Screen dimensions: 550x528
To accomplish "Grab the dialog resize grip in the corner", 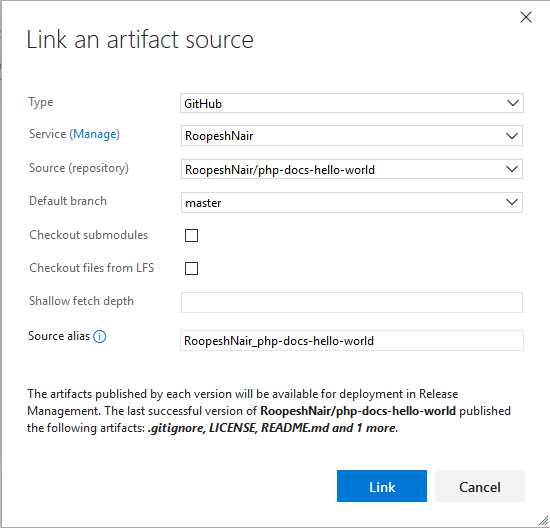I will [543, 521].
